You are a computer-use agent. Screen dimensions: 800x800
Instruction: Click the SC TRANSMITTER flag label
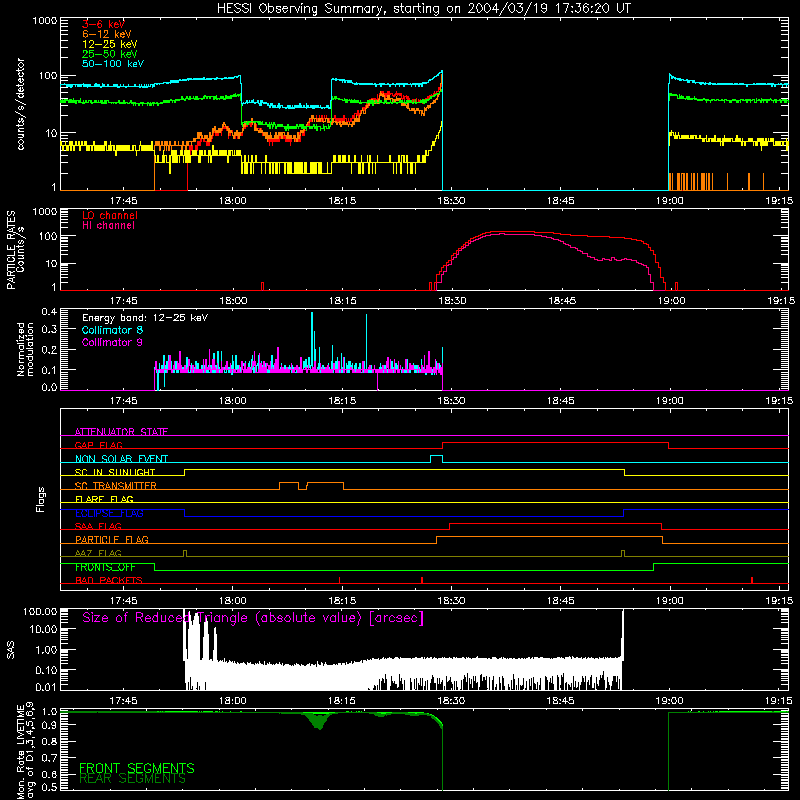(x=116, y=486)
